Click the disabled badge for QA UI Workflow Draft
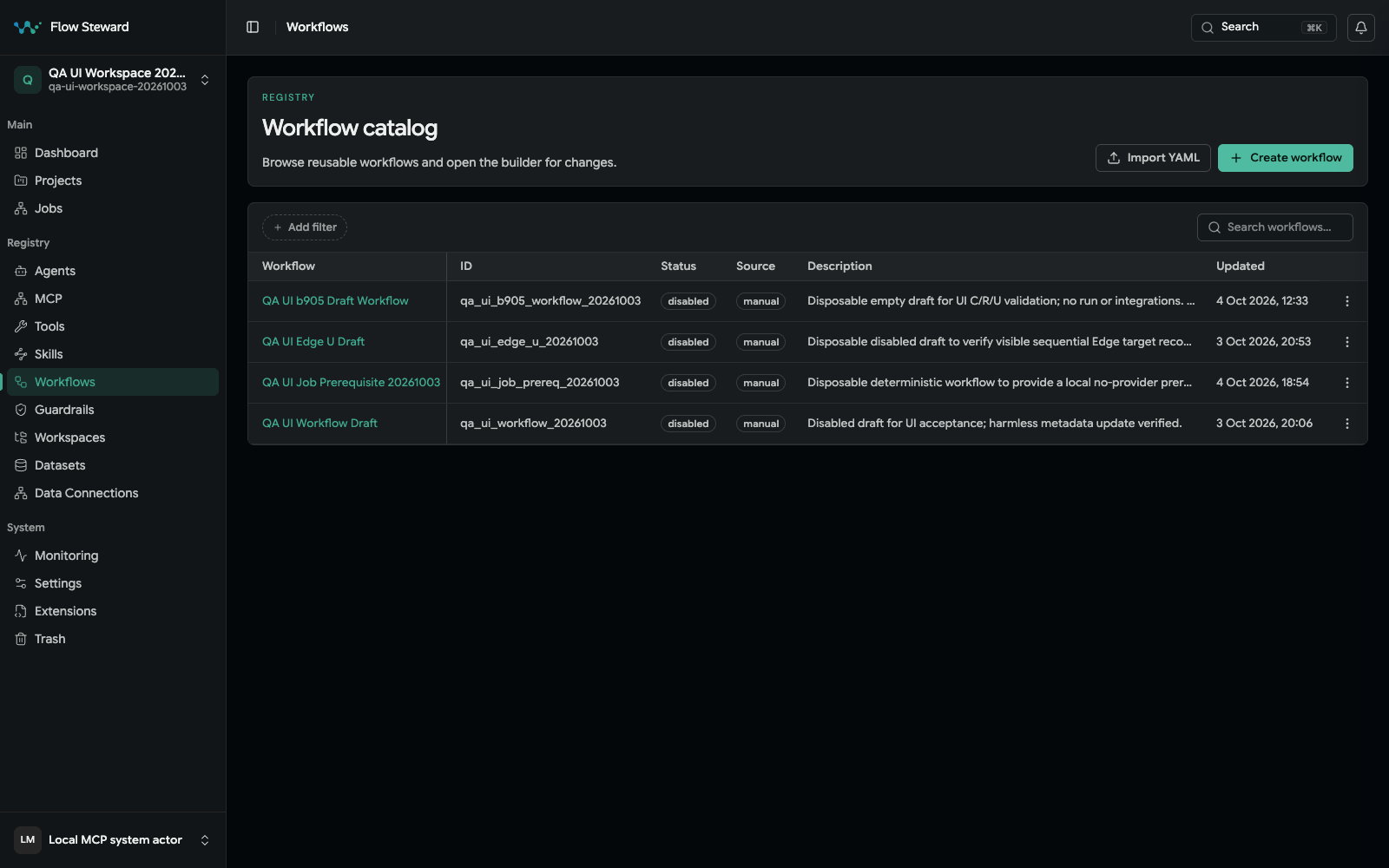This screenshot has height=868, width=1389. point(688,424)
